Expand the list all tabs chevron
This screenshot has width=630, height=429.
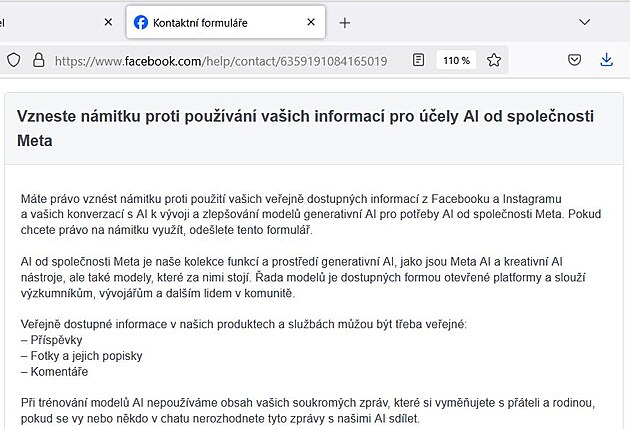click(585, 22)
